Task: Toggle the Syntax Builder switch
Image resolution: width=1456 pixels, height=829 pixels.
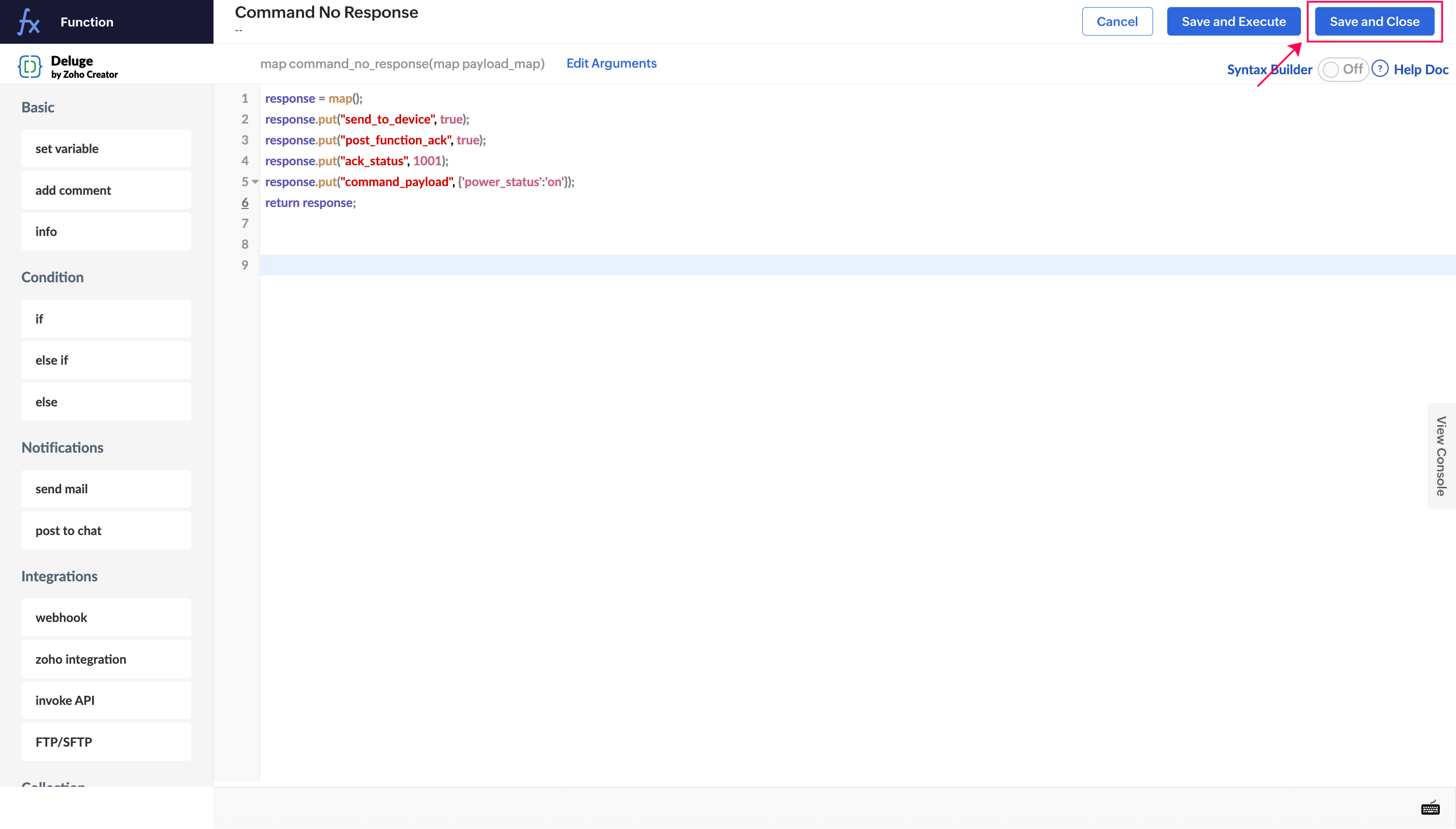Action: pyautogui.click(x=1342, y=70)
